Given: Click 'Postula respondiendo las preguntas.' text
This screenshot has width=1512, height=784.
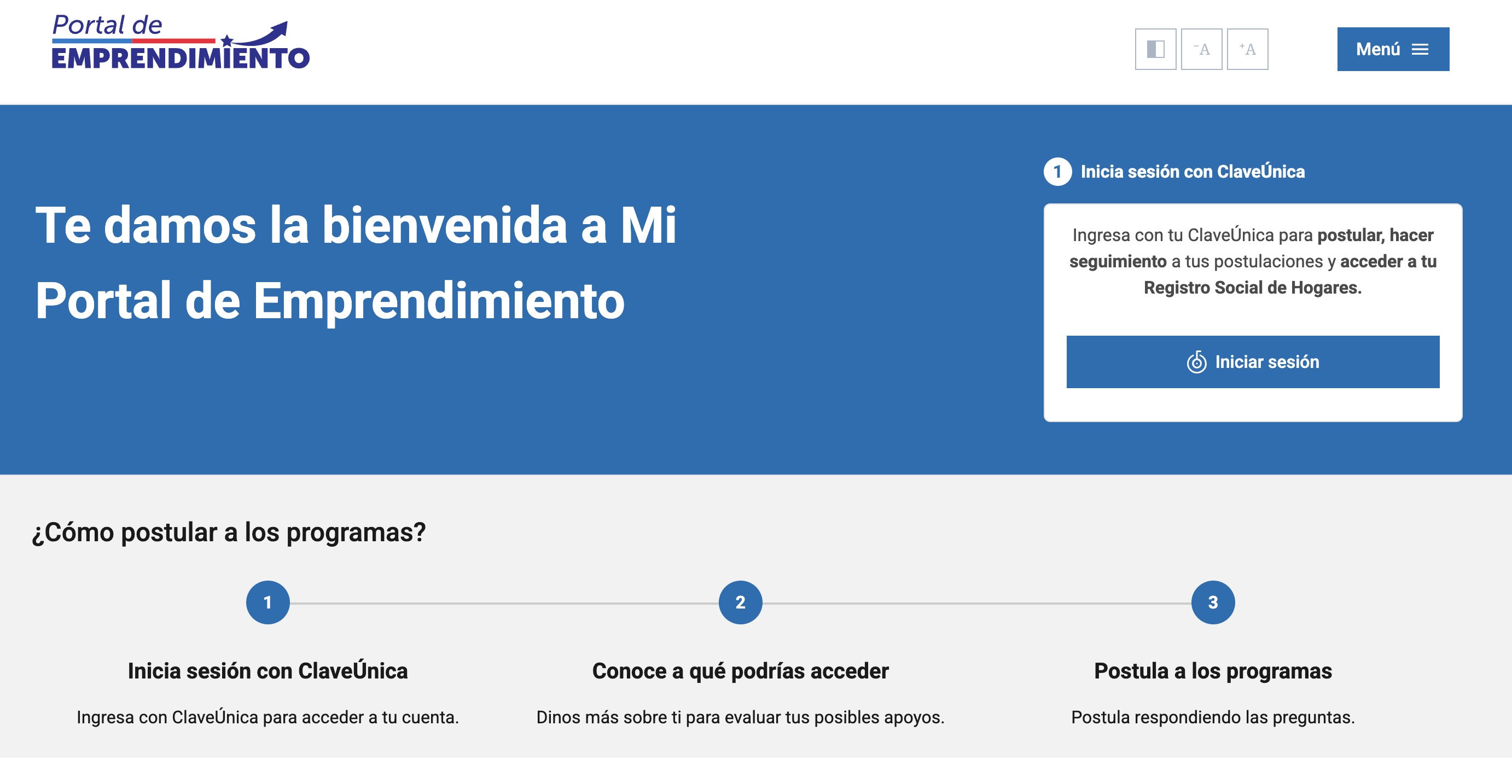Looking at the screenshot, I should coord(1213,717).
